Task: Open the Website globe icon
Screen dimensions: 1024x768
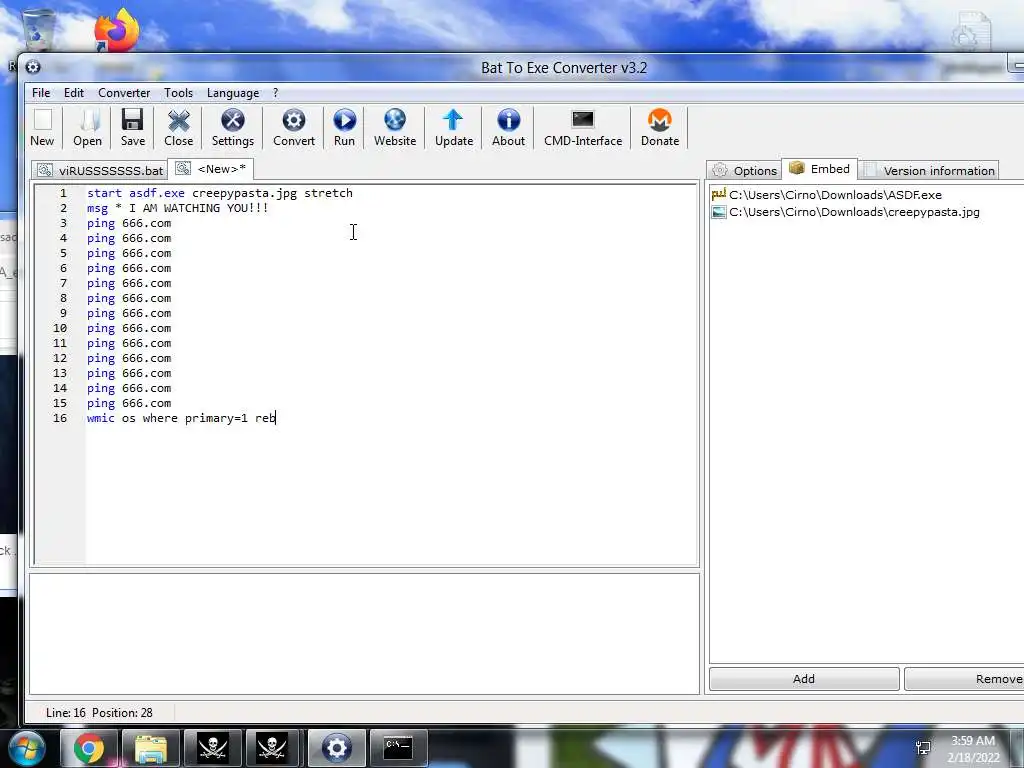Action: coord(395,128)
